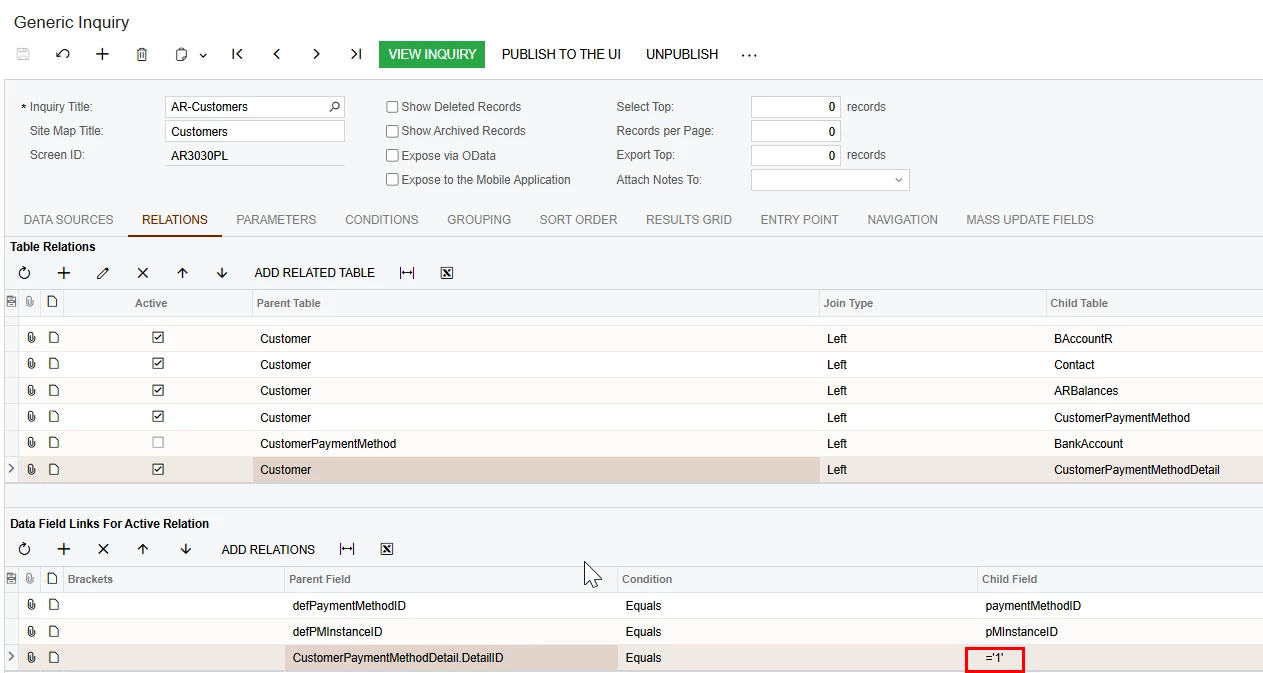Go to the previous record
This screenshot has width=1263, height=673.
pyautogui.click(x=277, y=54)
